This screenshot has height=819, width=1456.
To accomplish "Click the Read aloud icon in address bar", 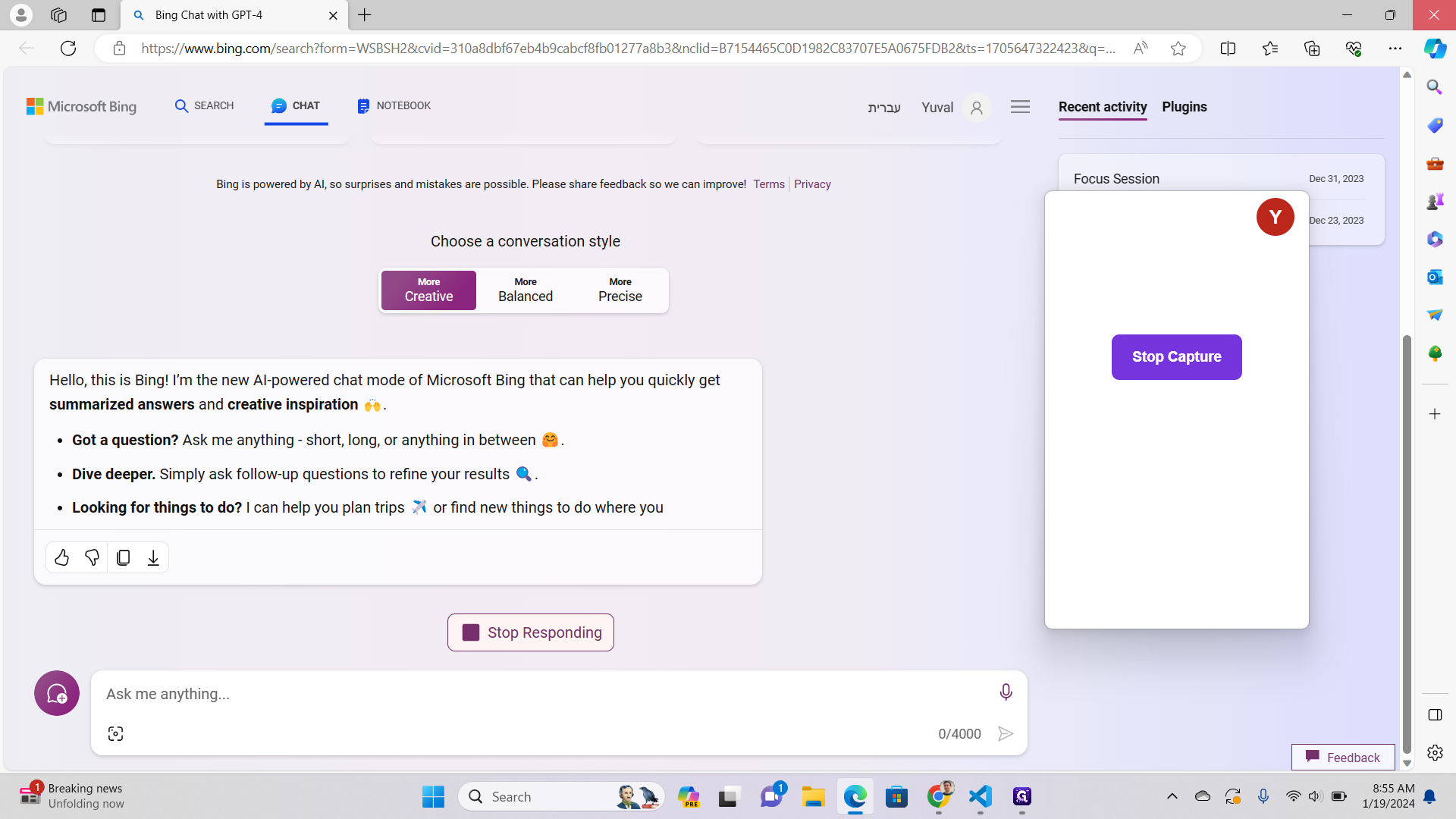I will [x=1140, y=49].
